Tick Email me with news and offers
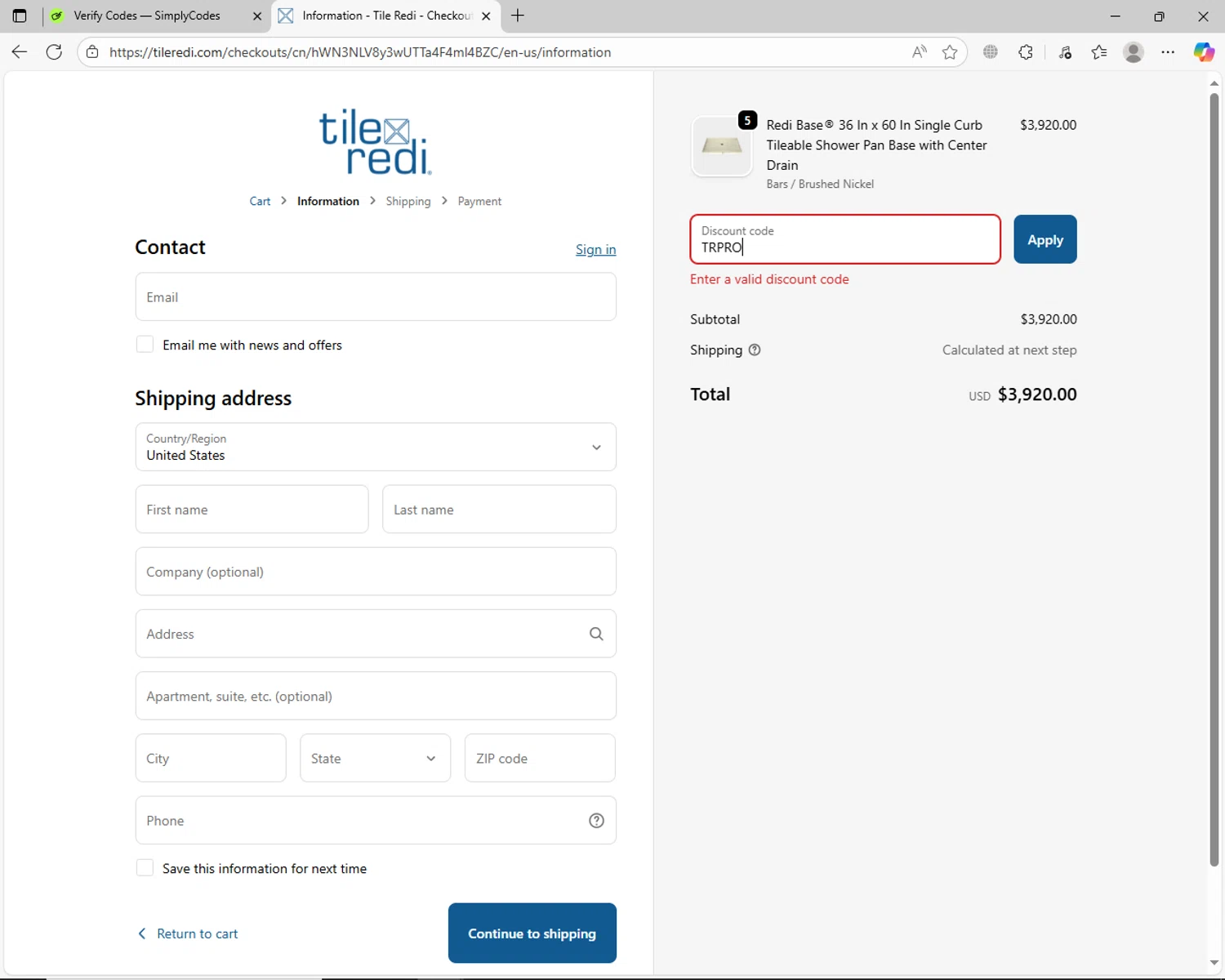Viewport: 1225px width, 980px height. coord(145,345)
